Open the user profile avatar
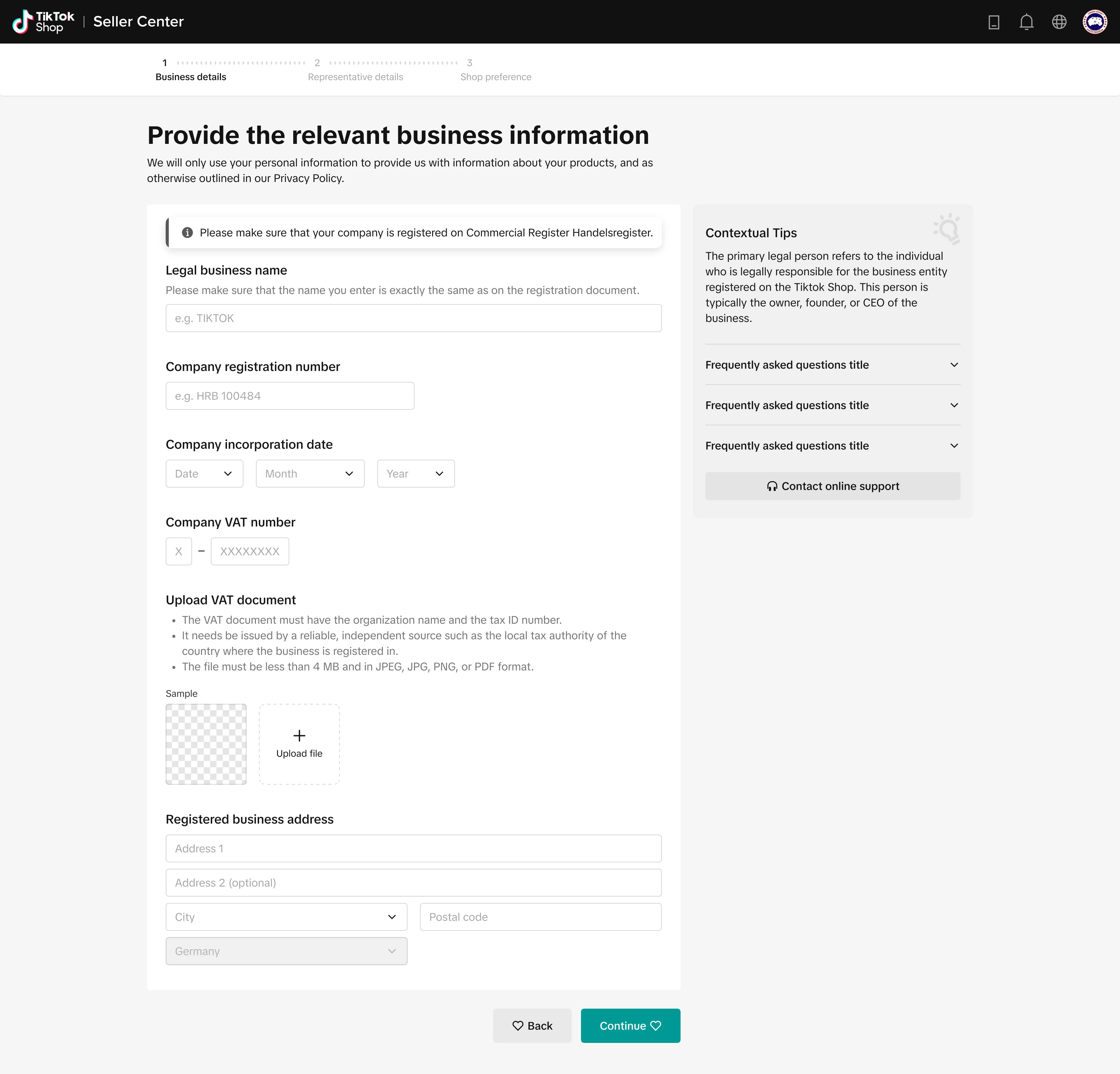This screenshot has width=1120, height=1074. click(1094, 22)
